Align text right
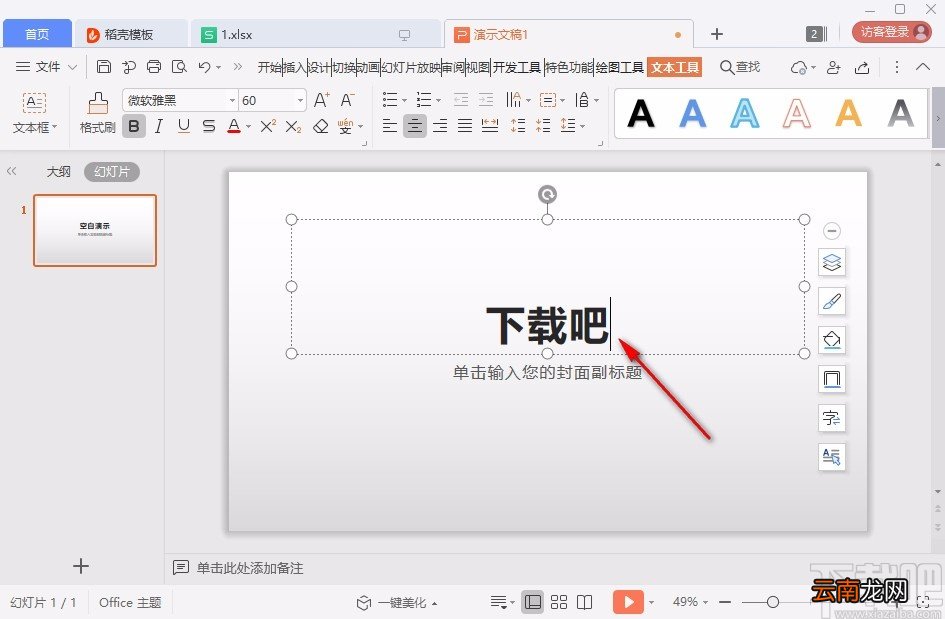 [440, 126]
